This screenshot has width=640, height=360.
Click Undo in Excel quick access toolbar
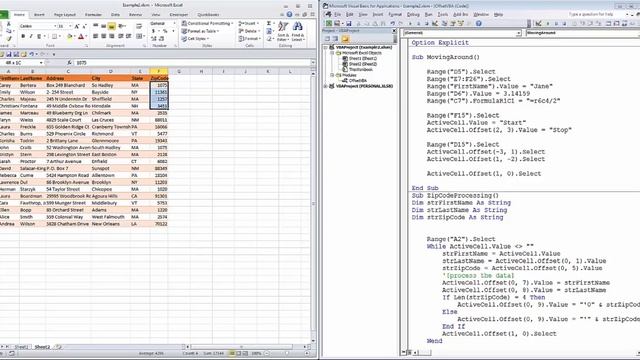tap(31, 54)
